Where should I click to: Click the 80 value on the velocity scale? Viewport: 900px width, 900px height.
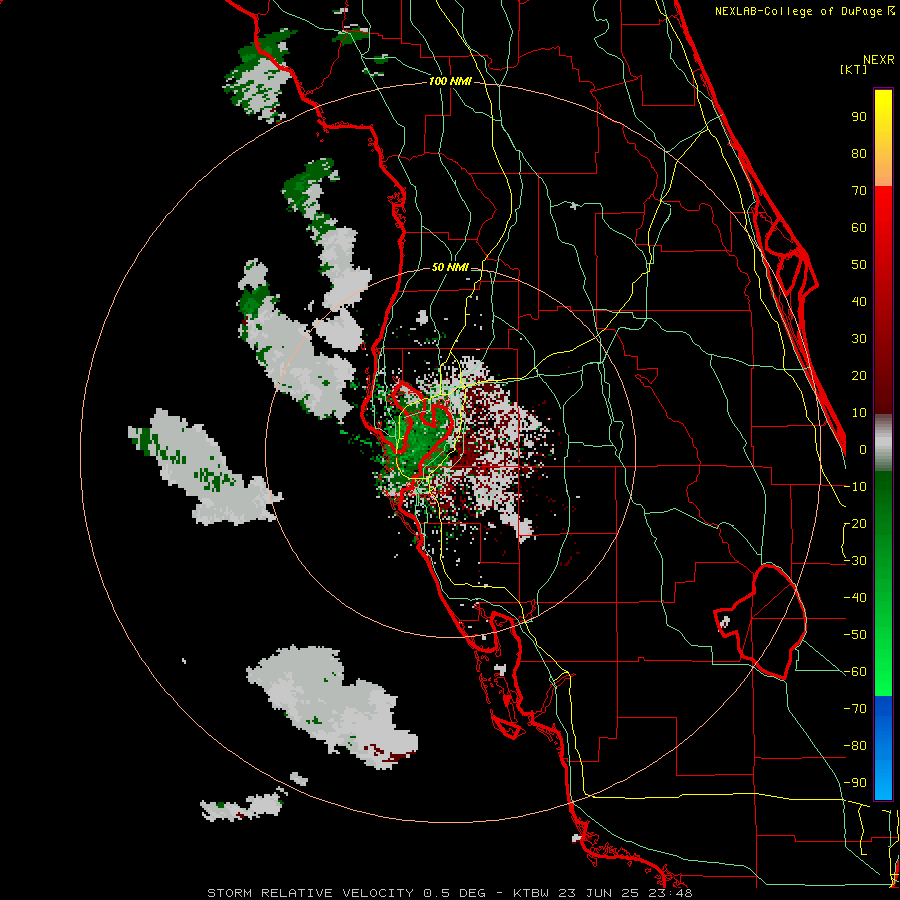click(x=859, y=154)
